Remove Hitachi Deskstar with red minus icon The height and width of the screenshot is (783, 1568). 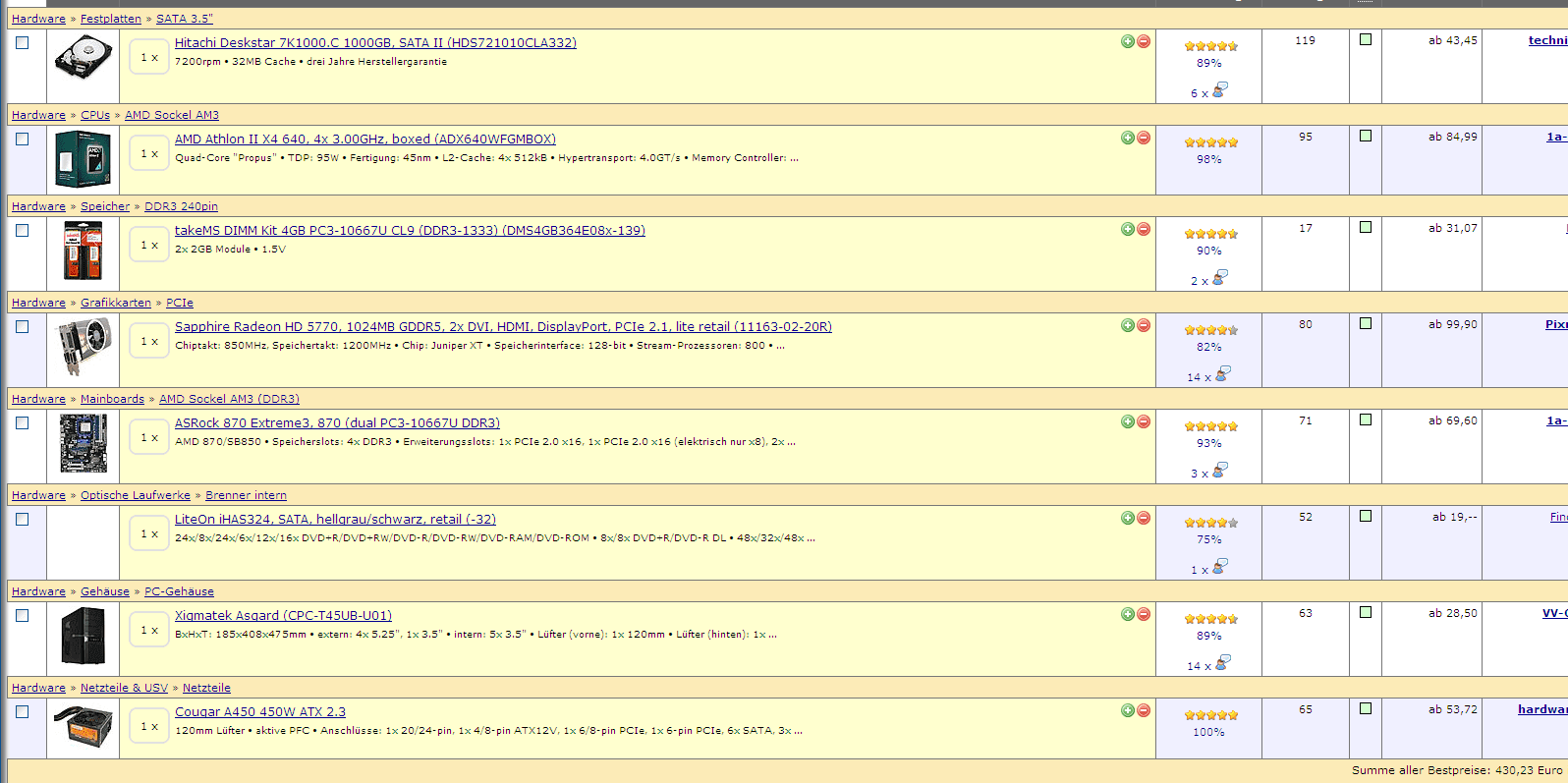point(1144,41)
